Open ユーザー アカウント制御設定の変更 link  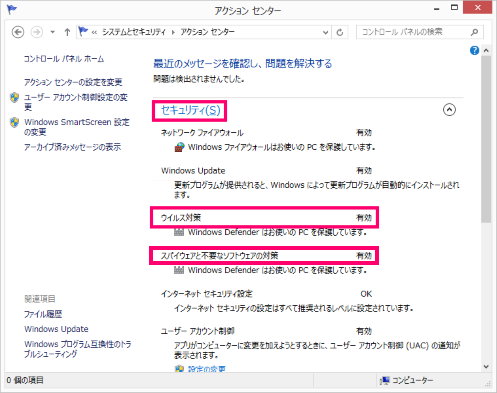[76, 102]
